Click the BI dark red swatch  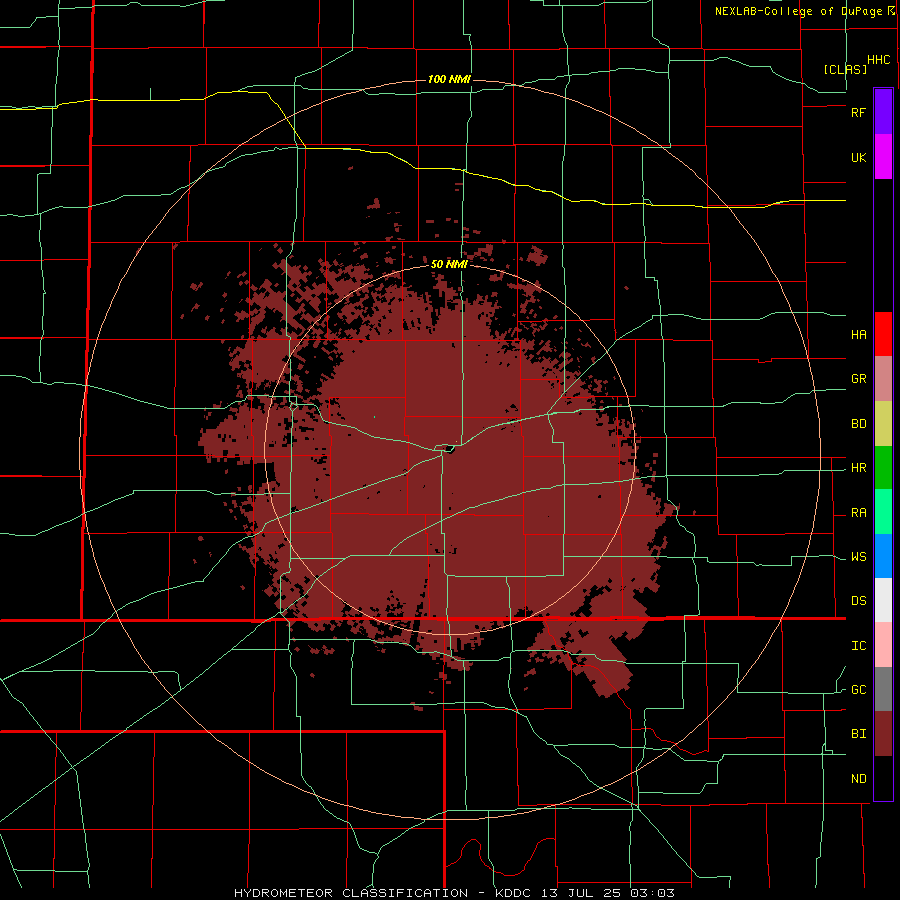[883, 734]
